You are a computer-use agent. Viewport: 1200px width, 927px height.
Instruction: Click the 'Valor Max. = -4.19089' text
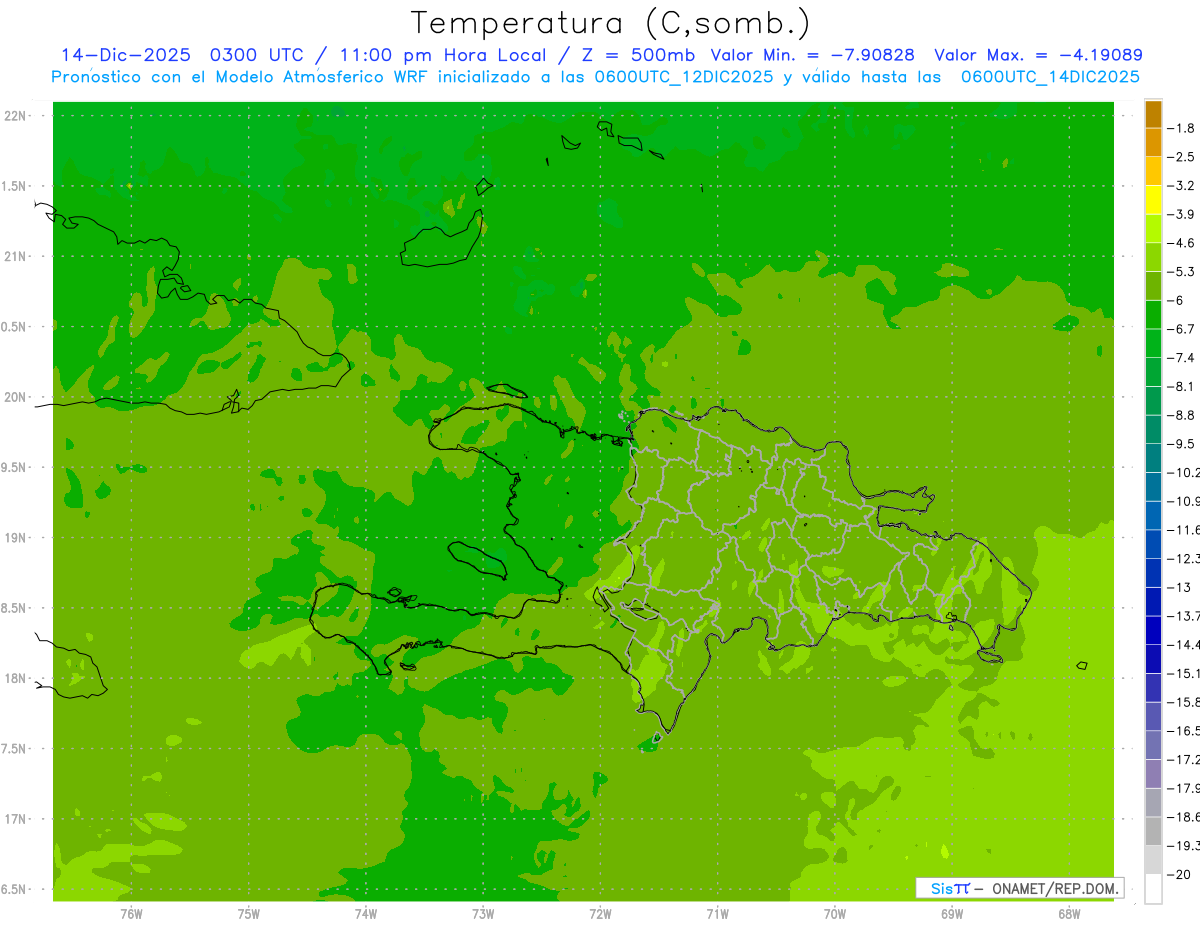click(x=1039, y=55)
